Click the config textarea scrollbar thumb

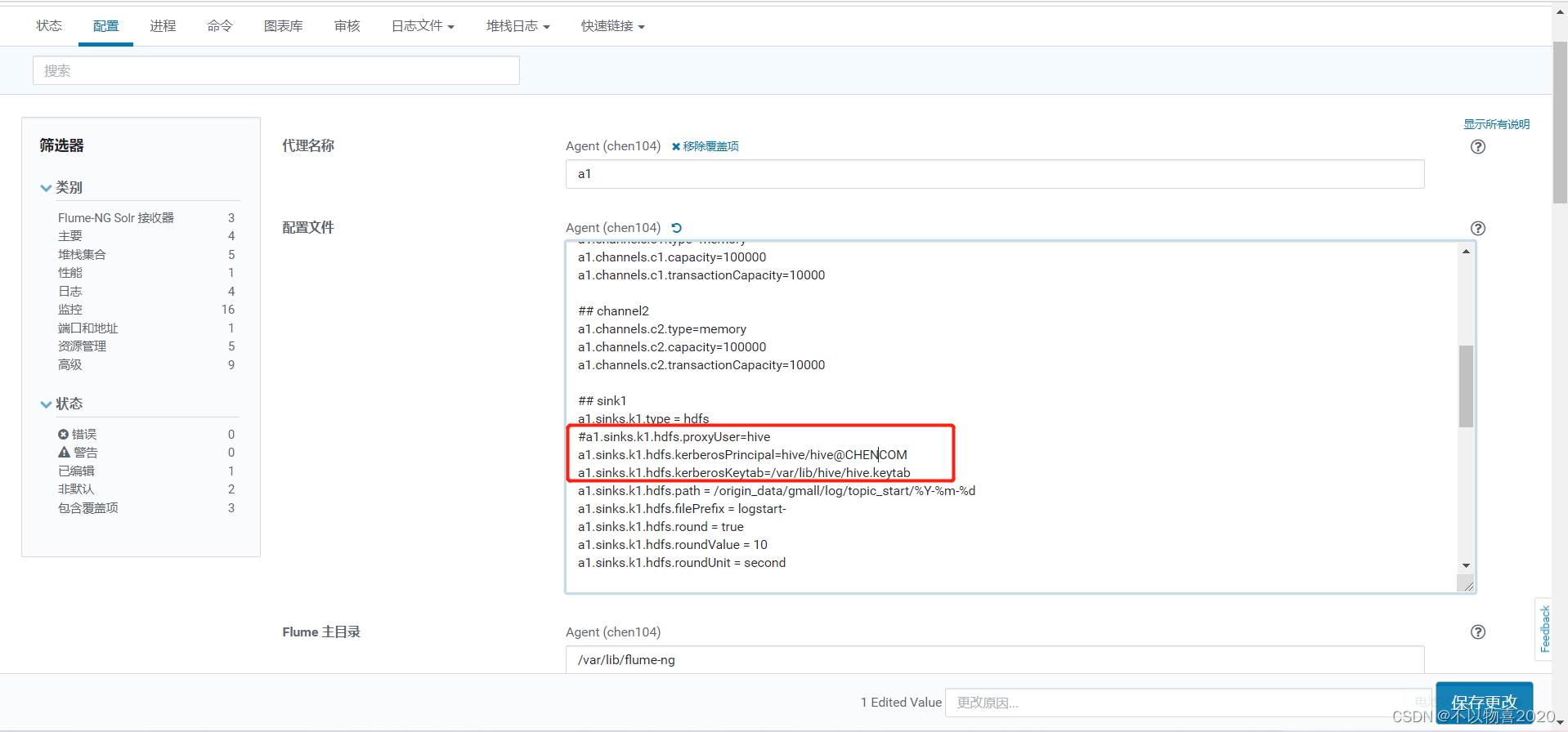click(x=1466, y=386)
